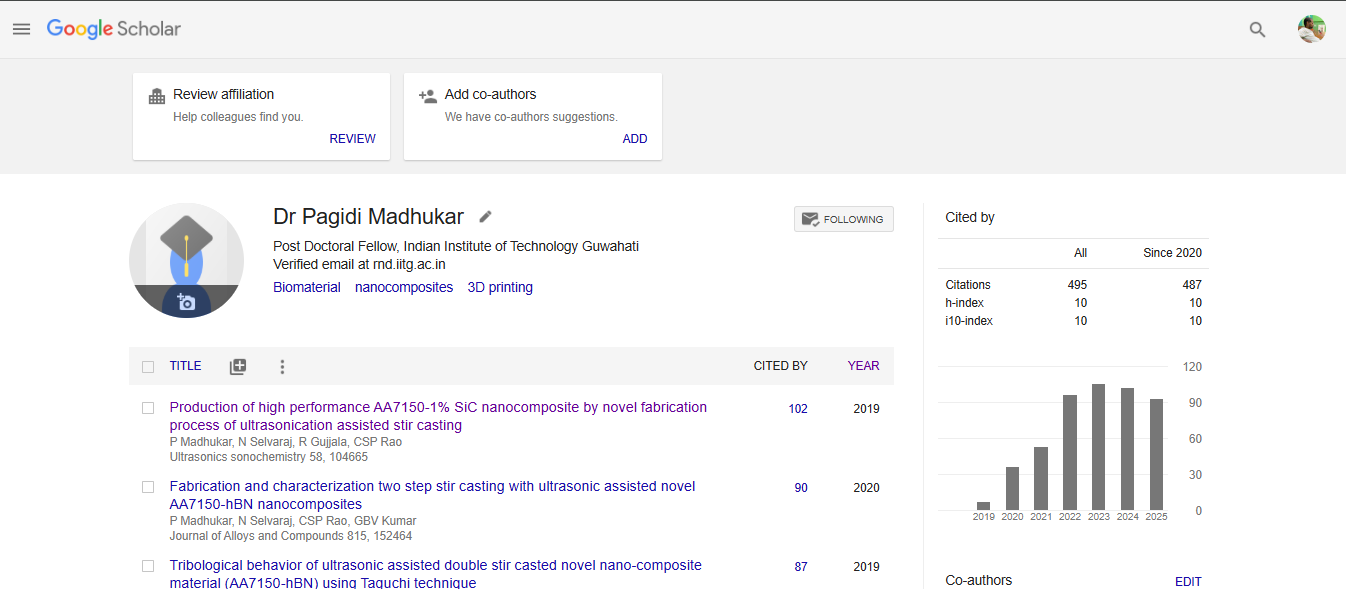The image size is (1346, 589).
Task: Open the three-dot more options menu
Action: (x=282, y=367)
